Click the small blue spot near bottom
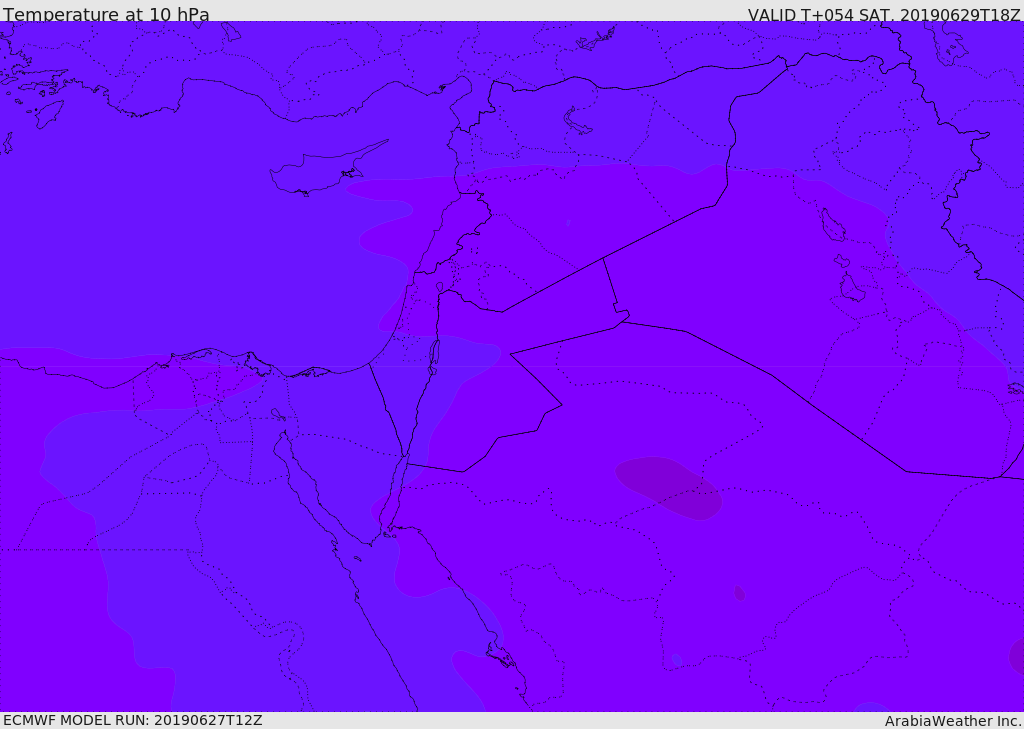This screenshot has height=729, width=1024. click(677, 660)
